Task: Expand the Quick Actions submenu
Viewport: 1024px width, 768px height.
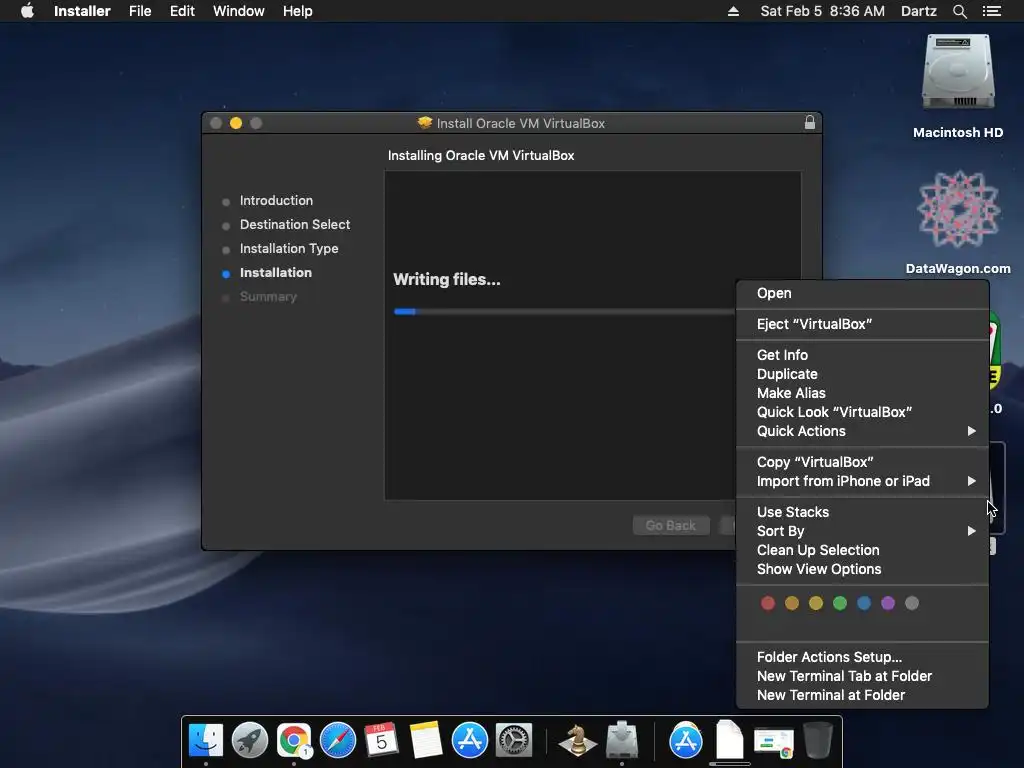Action: pyautogui.click(x=862, y=431)
